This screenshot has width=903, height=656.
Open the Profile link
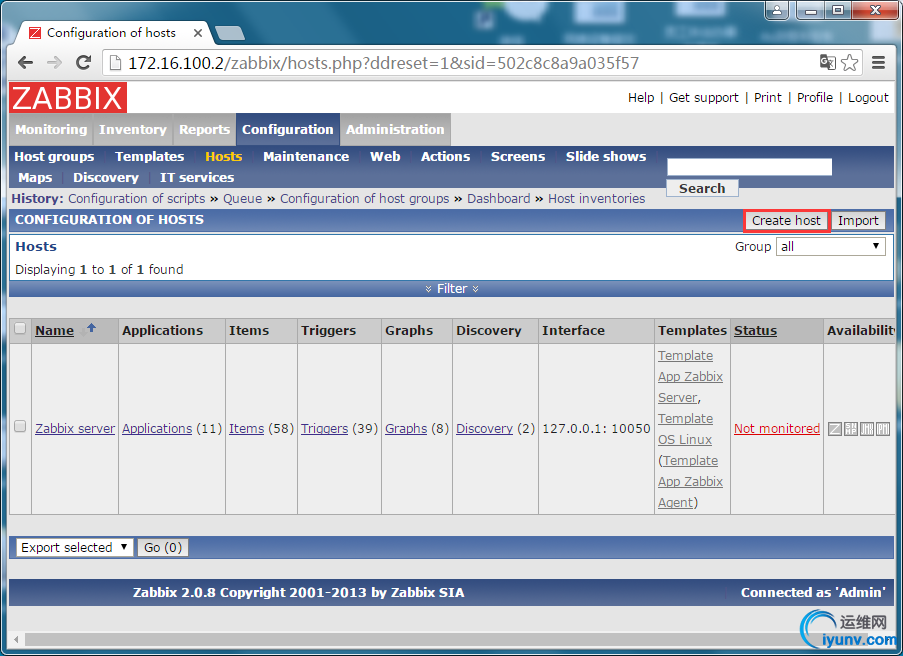click(815, 97)
